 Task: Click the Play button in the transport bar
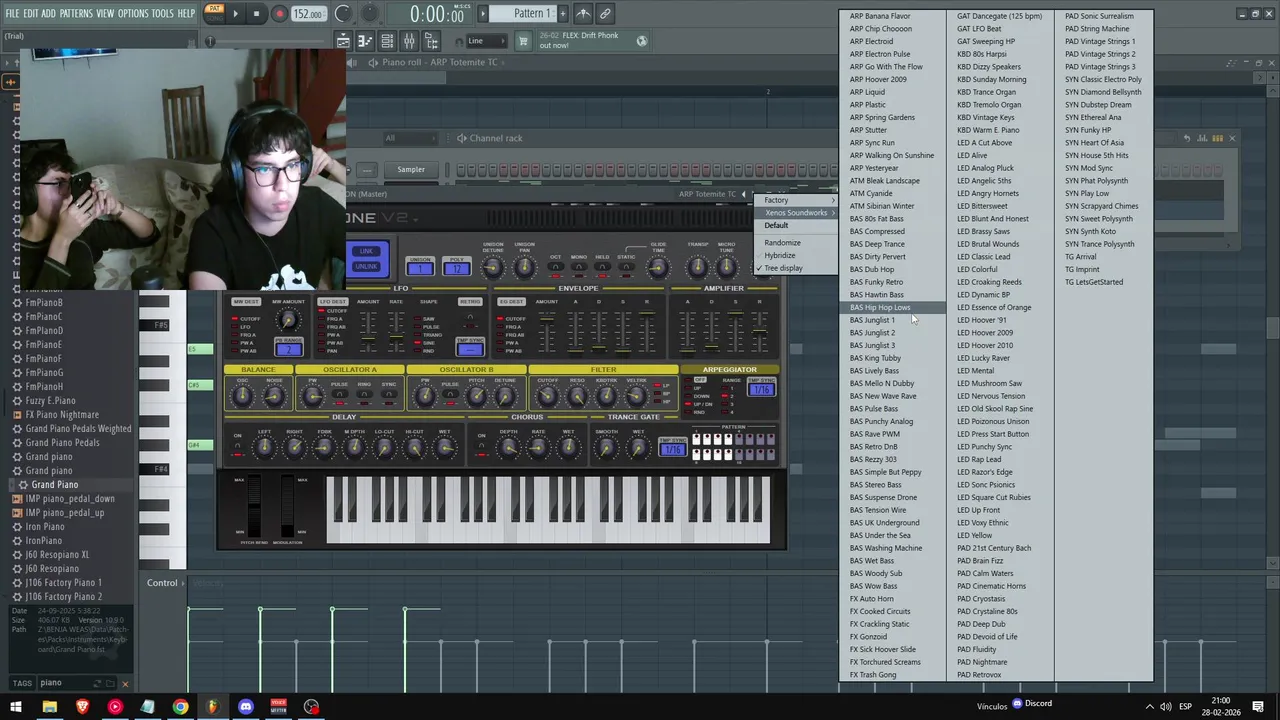tap(235, 14)
